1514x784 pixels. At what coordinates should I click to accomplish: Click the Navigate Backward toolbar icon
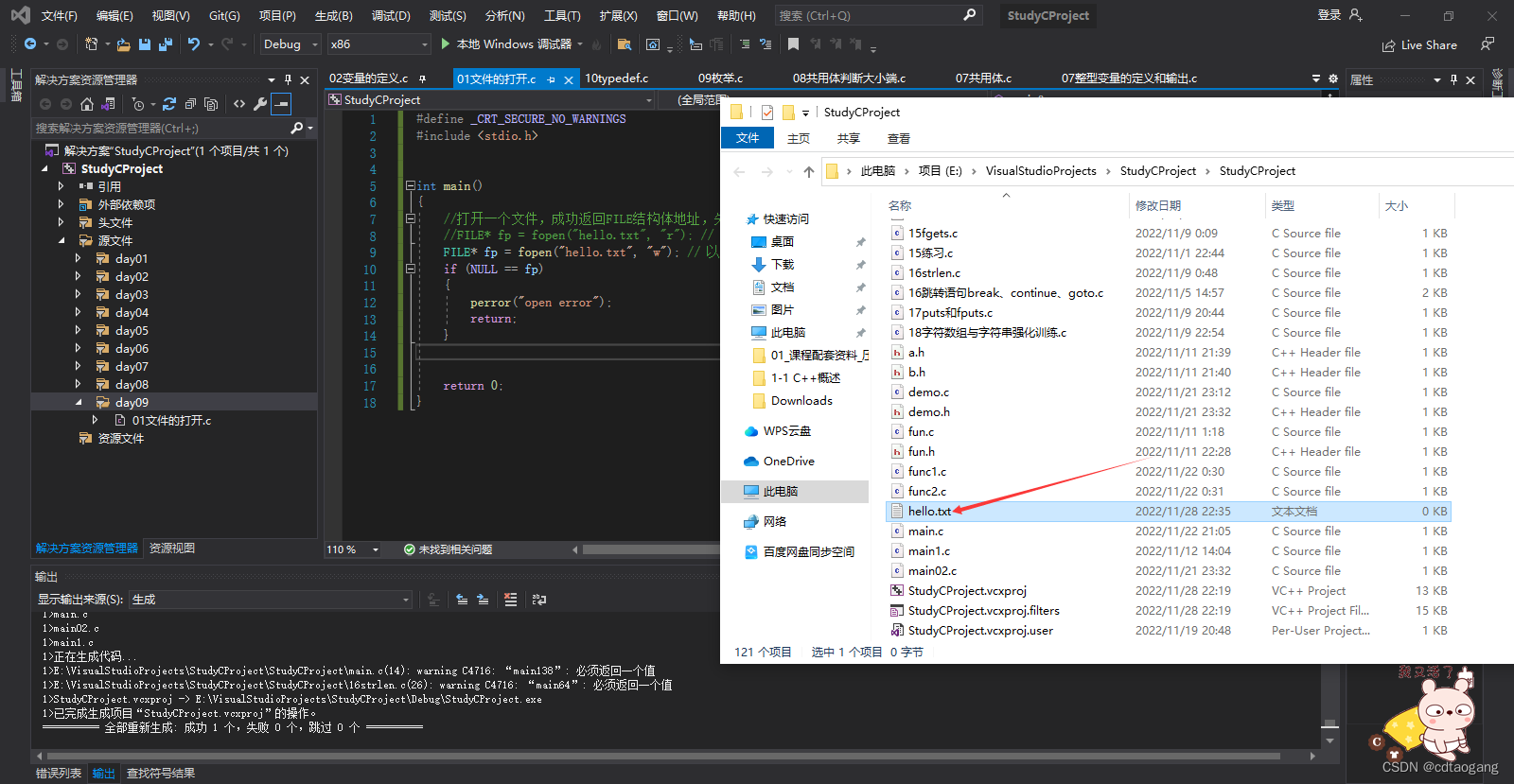click(30, 44)
